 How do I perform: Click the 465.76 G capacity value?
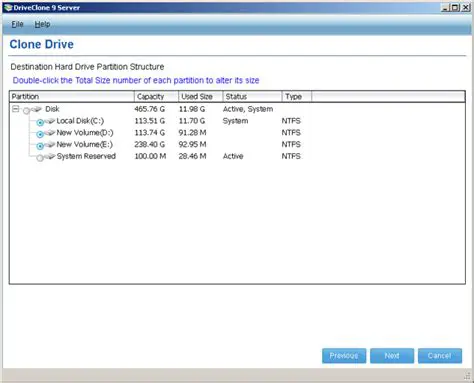pyautogui.click(x=149, y=109)
